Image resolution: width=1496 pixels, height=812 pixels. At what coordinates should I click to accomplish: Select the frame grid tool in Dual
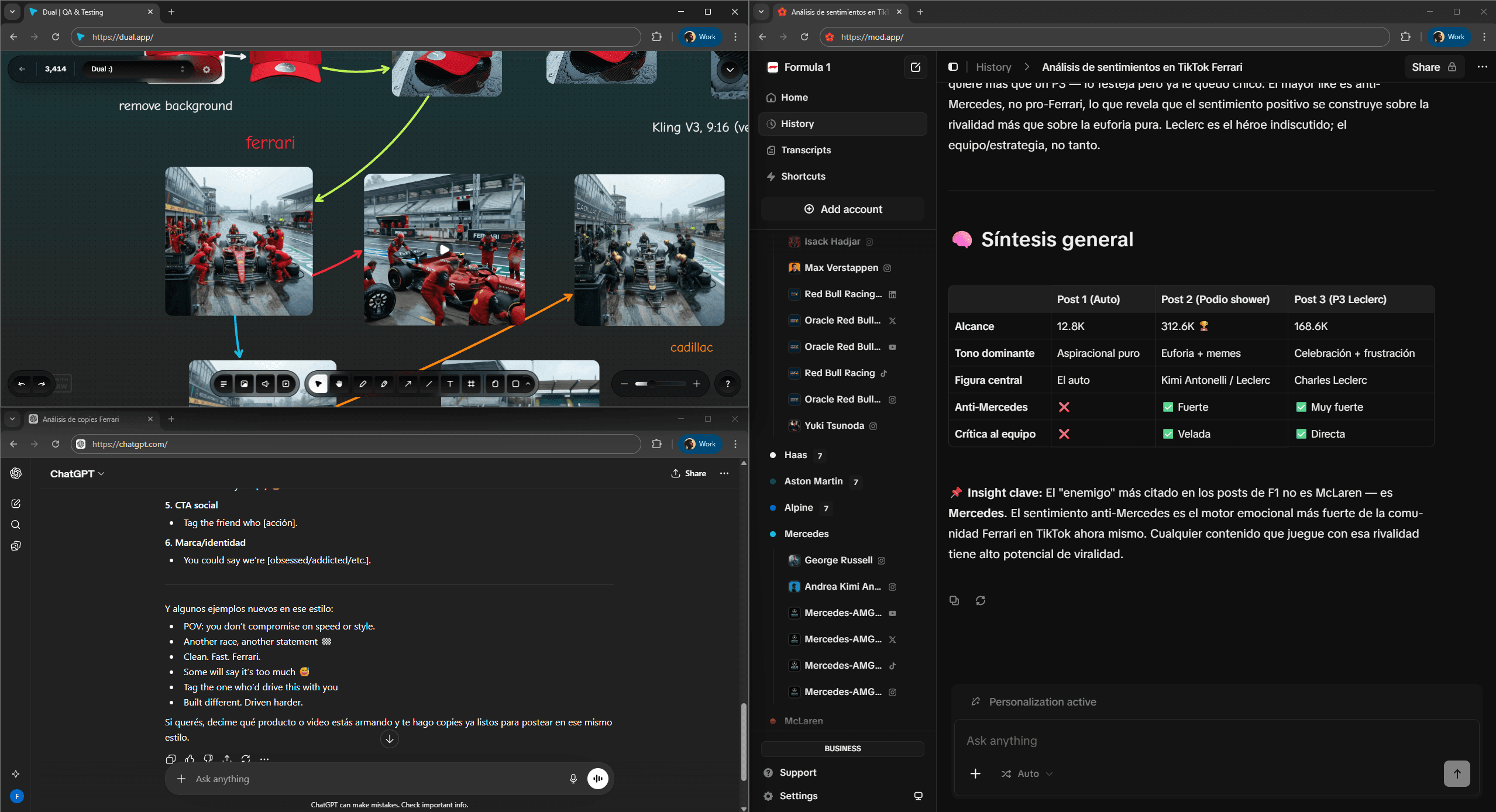[x=472, y=384]
